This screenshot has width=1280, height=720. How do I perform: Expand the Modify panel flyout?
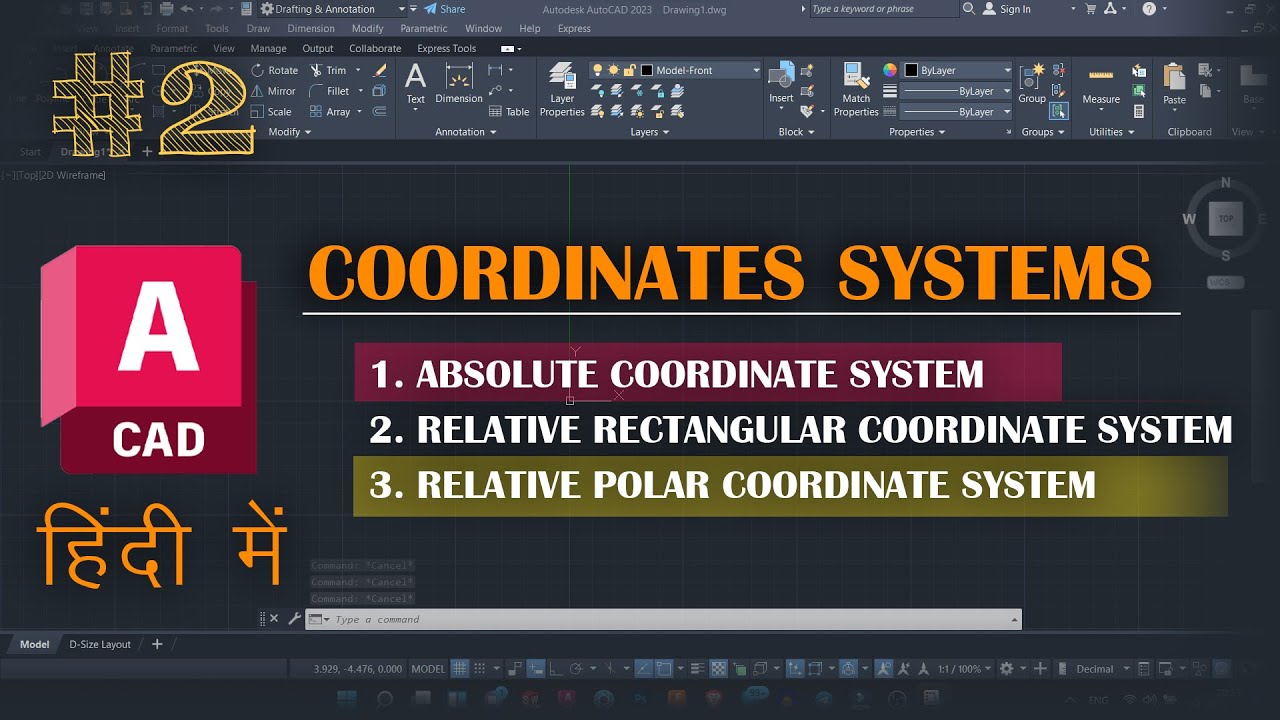point(289,132)
